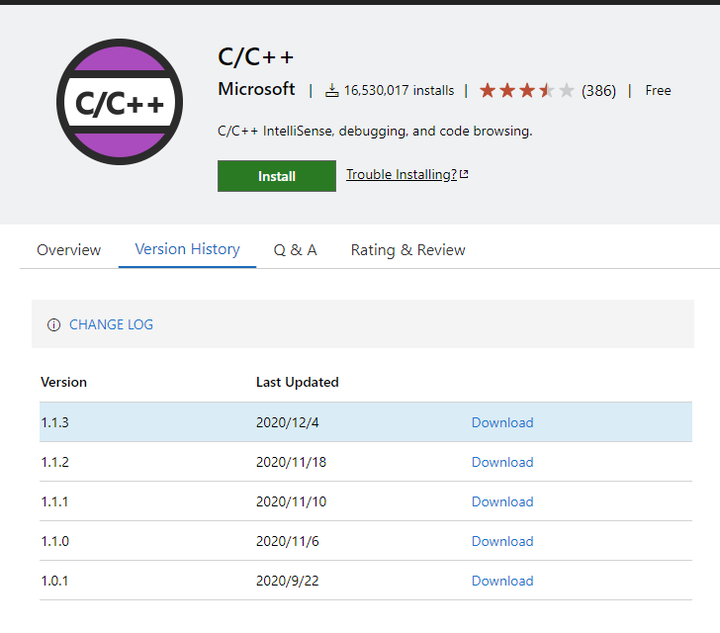Image resolution: width=720 pixels, height=633 pixels.
Task: Go to the Rating & Review tab
Action: pyautogui.click(x=408, y=250)
